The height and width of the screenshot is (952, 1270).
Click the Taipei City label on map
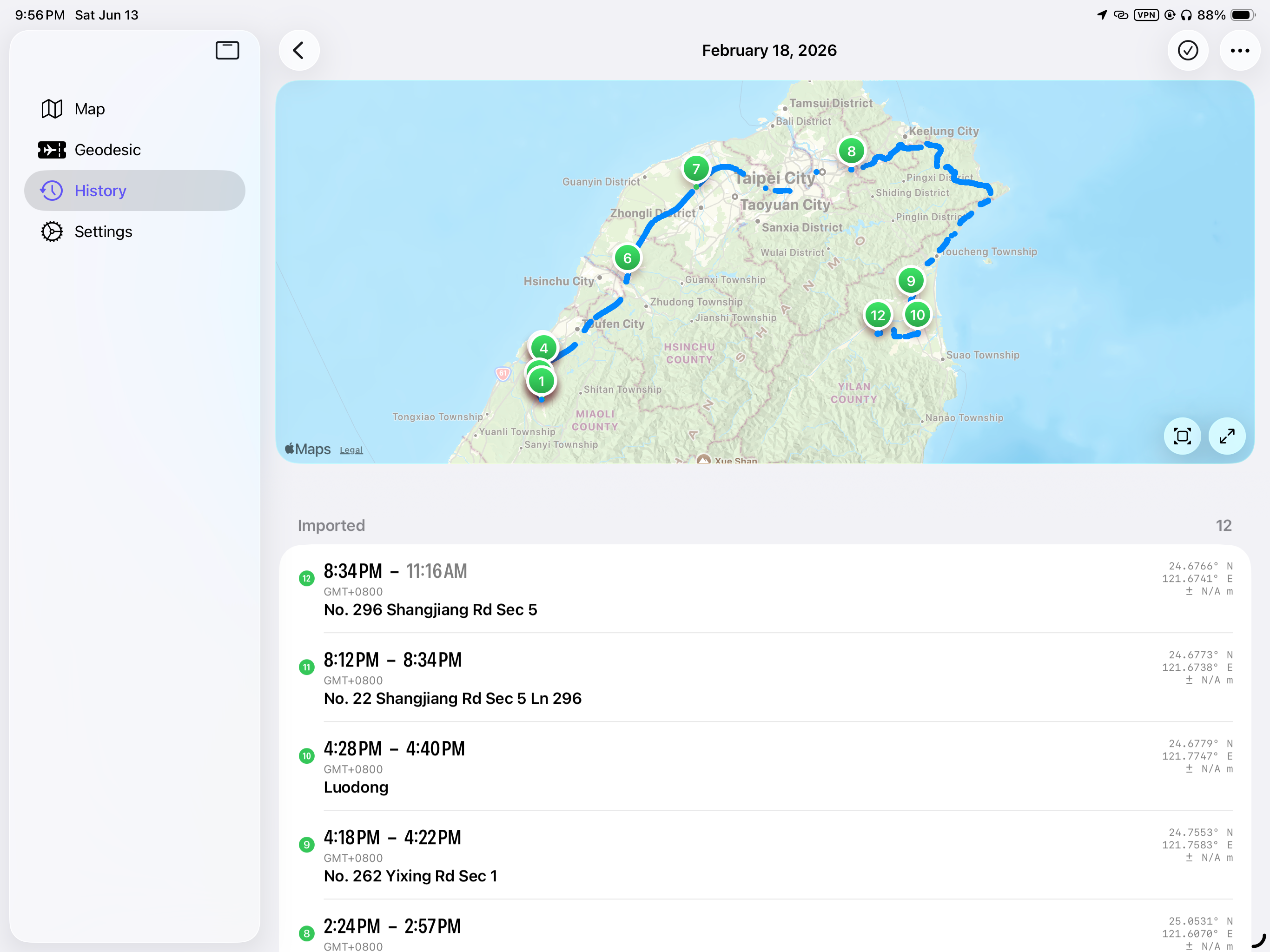(775, 178)
